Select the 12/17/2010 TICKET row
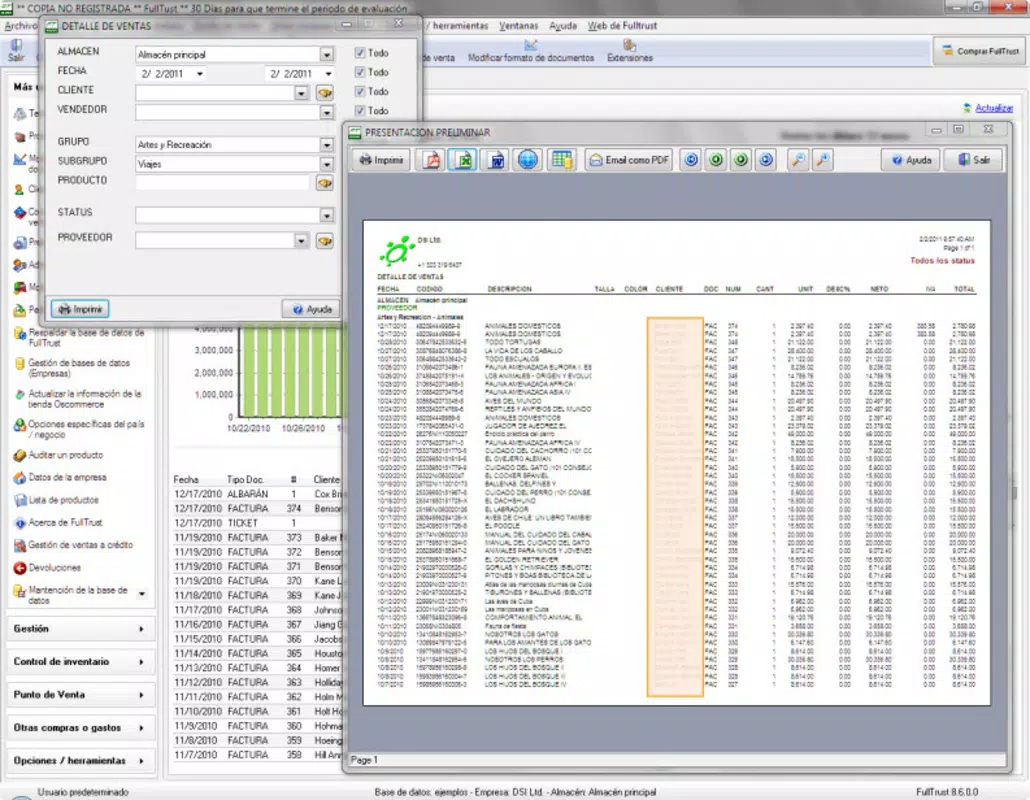This screenshot has width=1030, height=800. click(x=257, y=523)
